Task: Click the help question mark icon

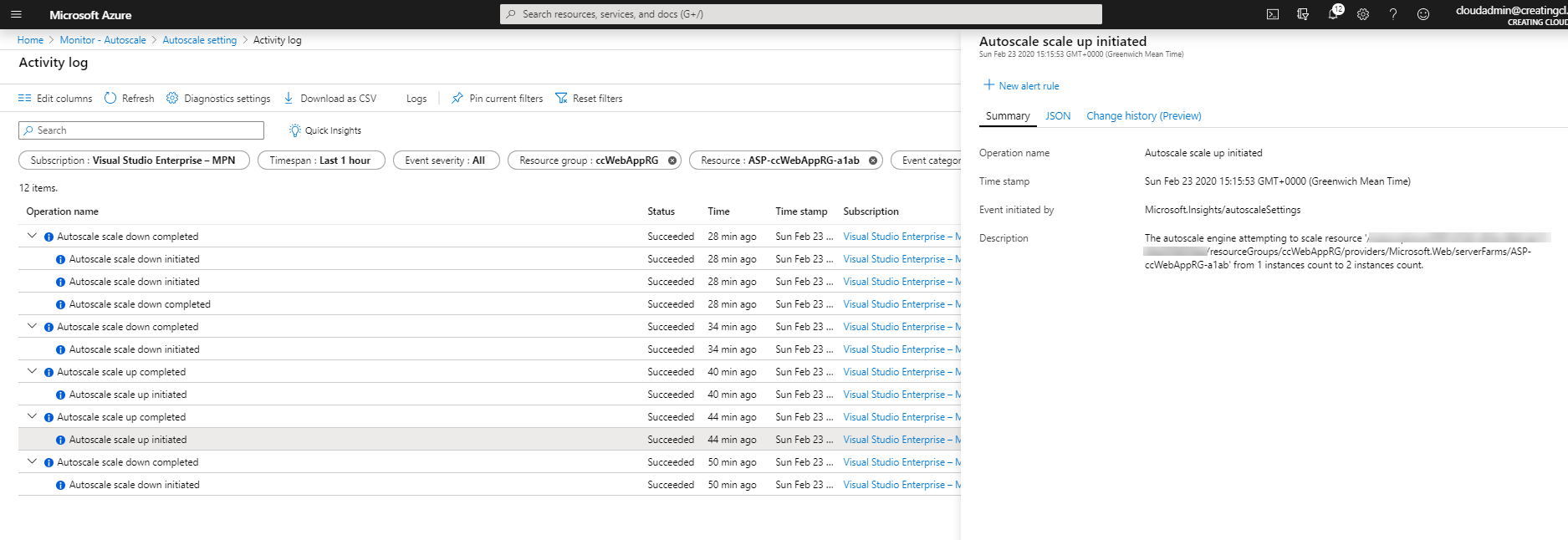Action: [x=1393, y=14]
